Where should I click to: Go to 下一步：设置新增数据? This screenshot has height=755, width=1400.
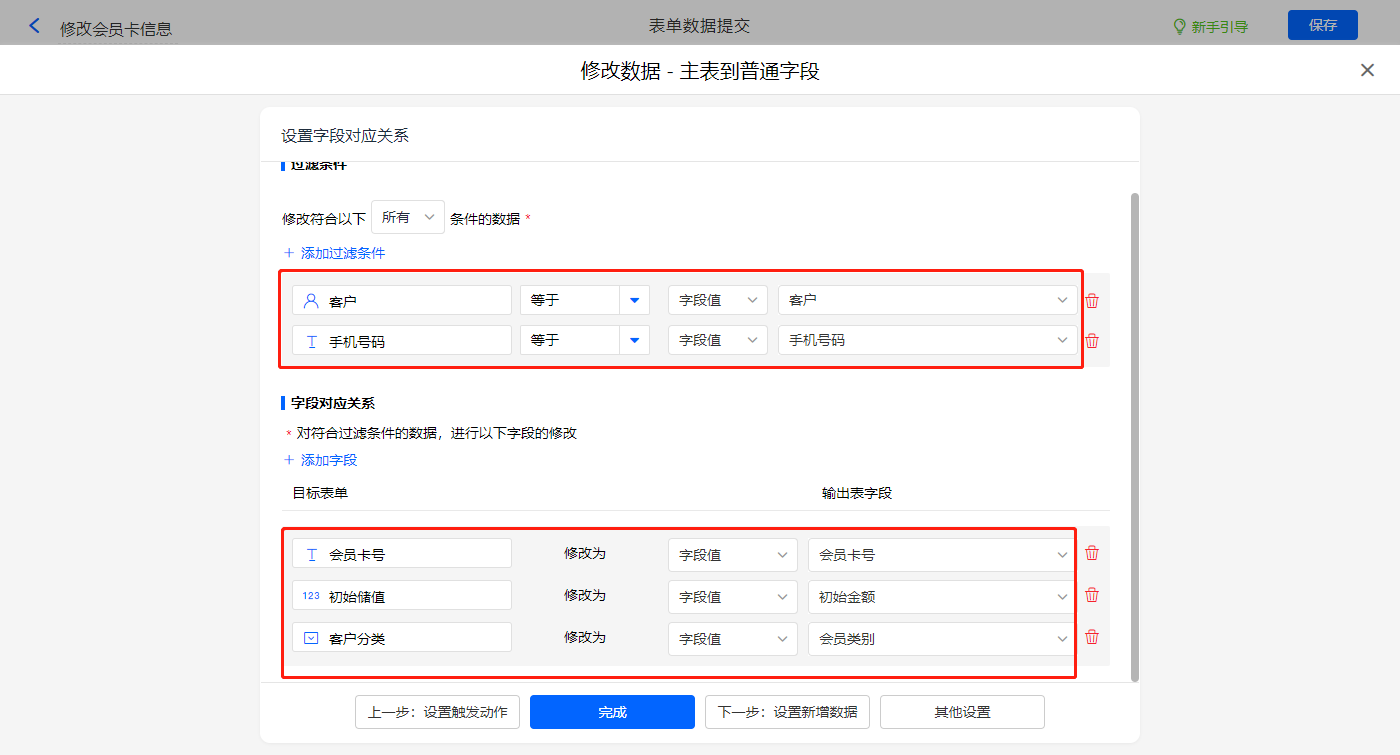[787, 712]
